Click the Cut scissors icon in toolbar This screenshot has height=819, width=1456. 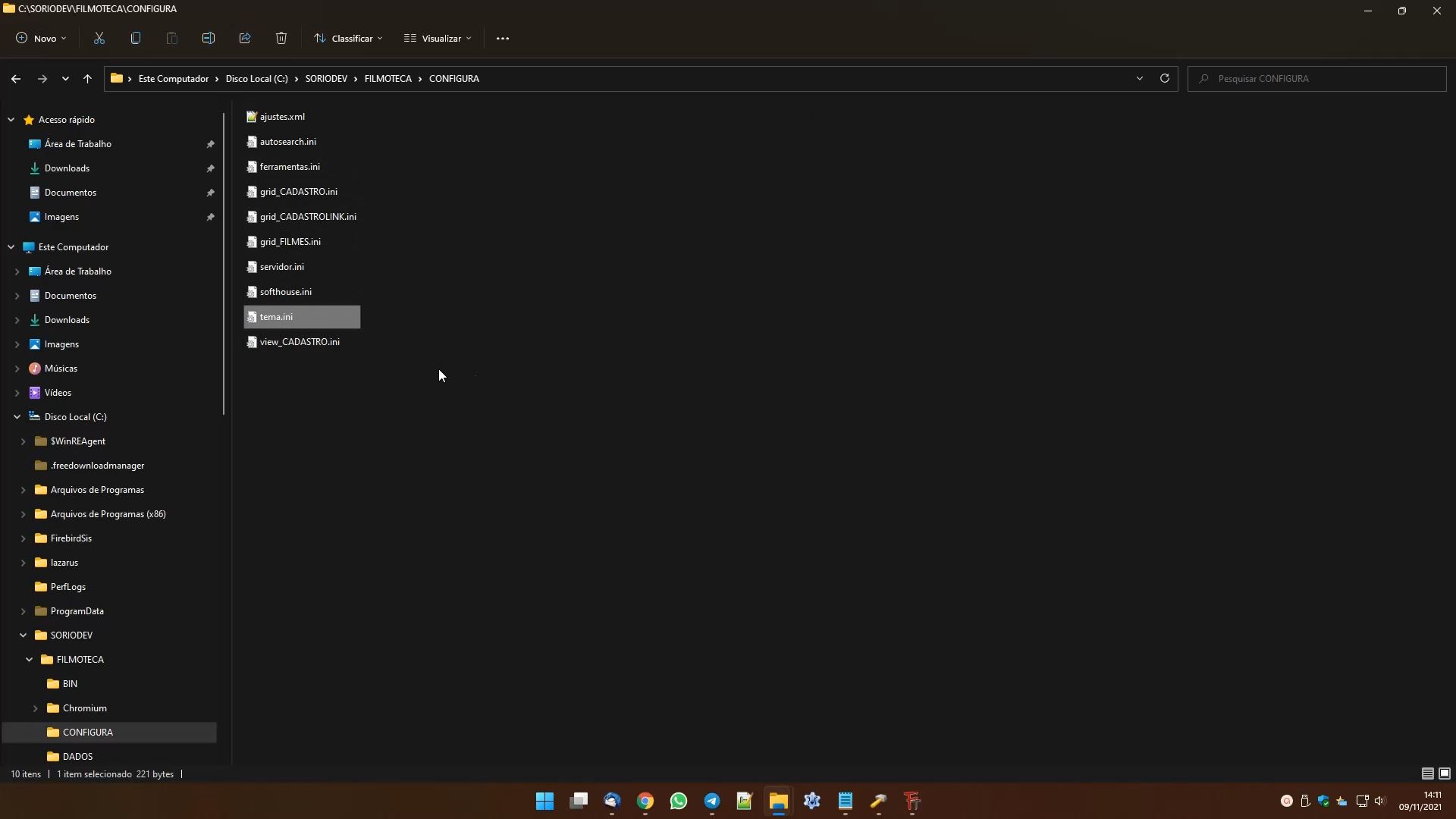[99, 38]
